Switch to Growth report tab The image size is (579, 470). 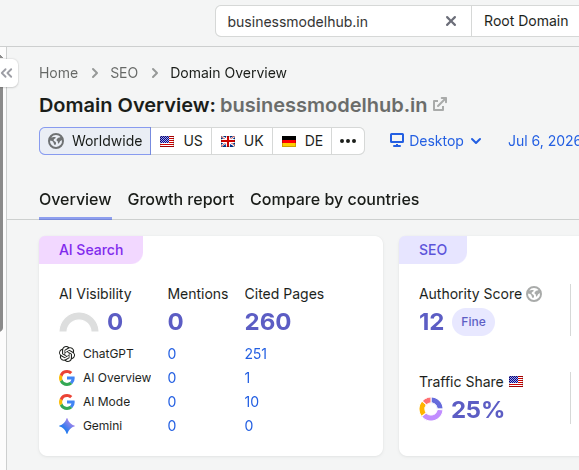click(x=181, y=200)
